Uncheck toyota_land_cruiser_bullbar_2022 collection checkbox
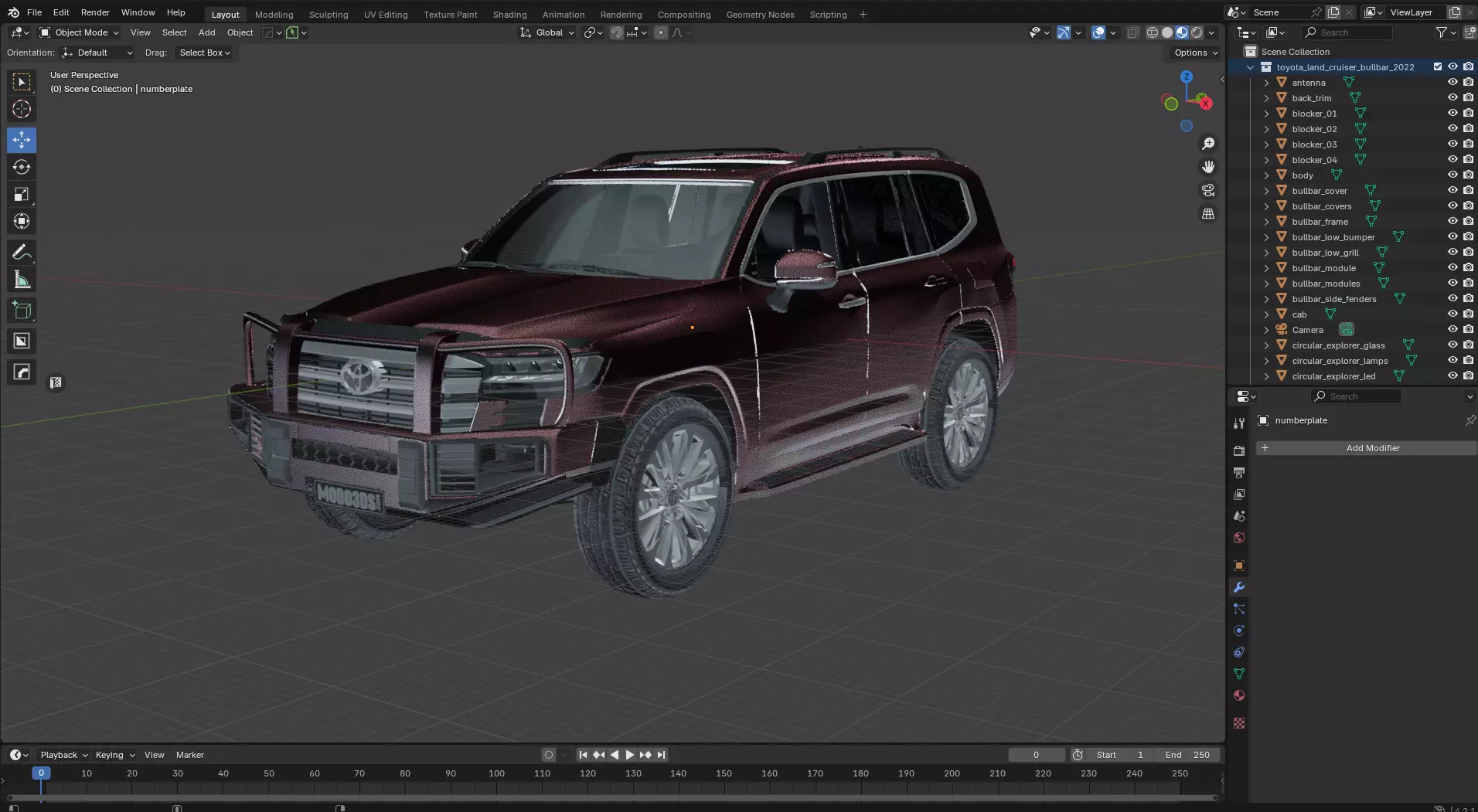The image size is (1478, 812). click(x=1438, y=66)
